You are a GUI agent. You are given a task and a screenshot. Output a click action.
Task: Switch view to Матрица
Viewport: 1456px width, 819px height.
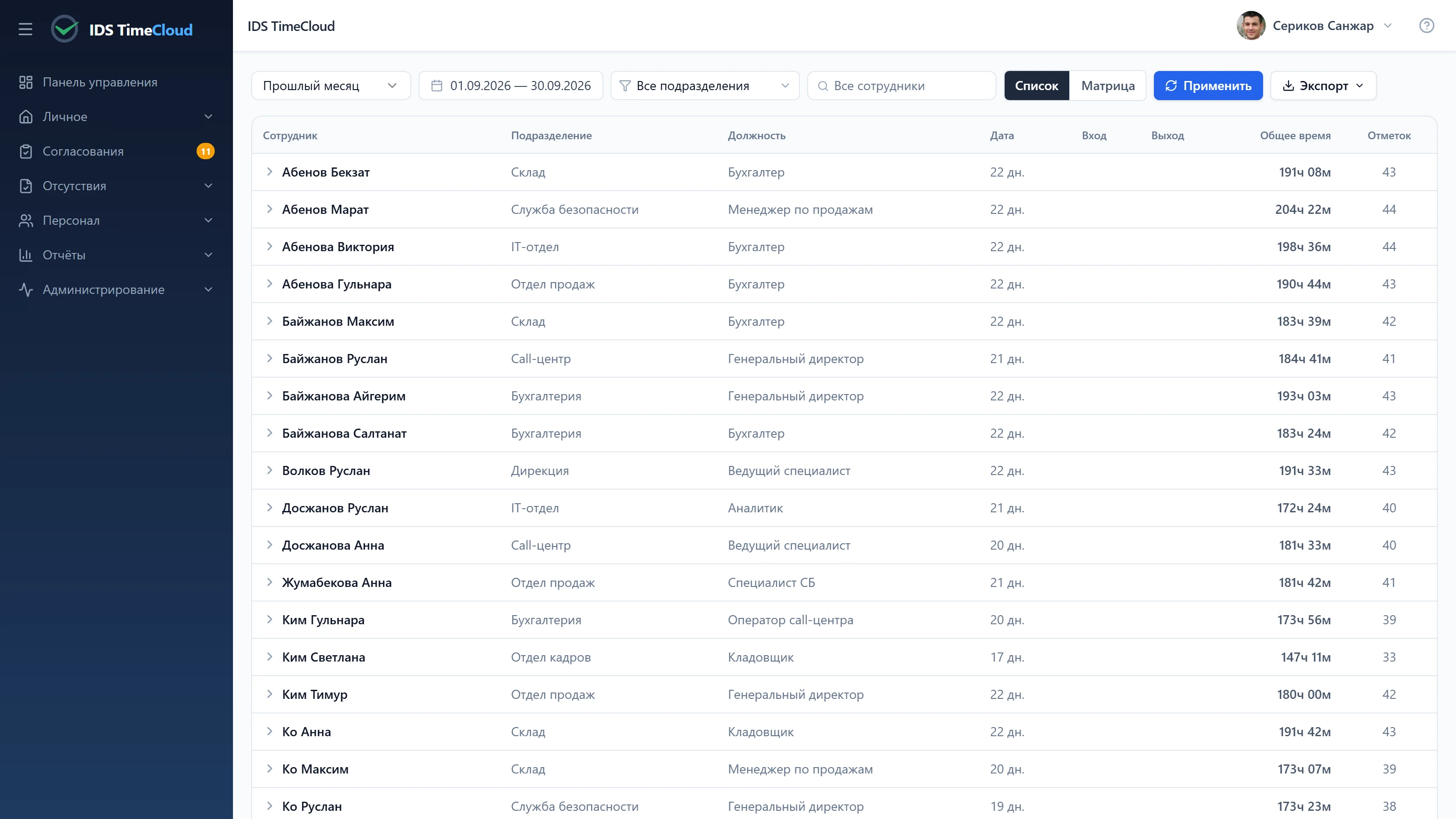click(1108, 86)
